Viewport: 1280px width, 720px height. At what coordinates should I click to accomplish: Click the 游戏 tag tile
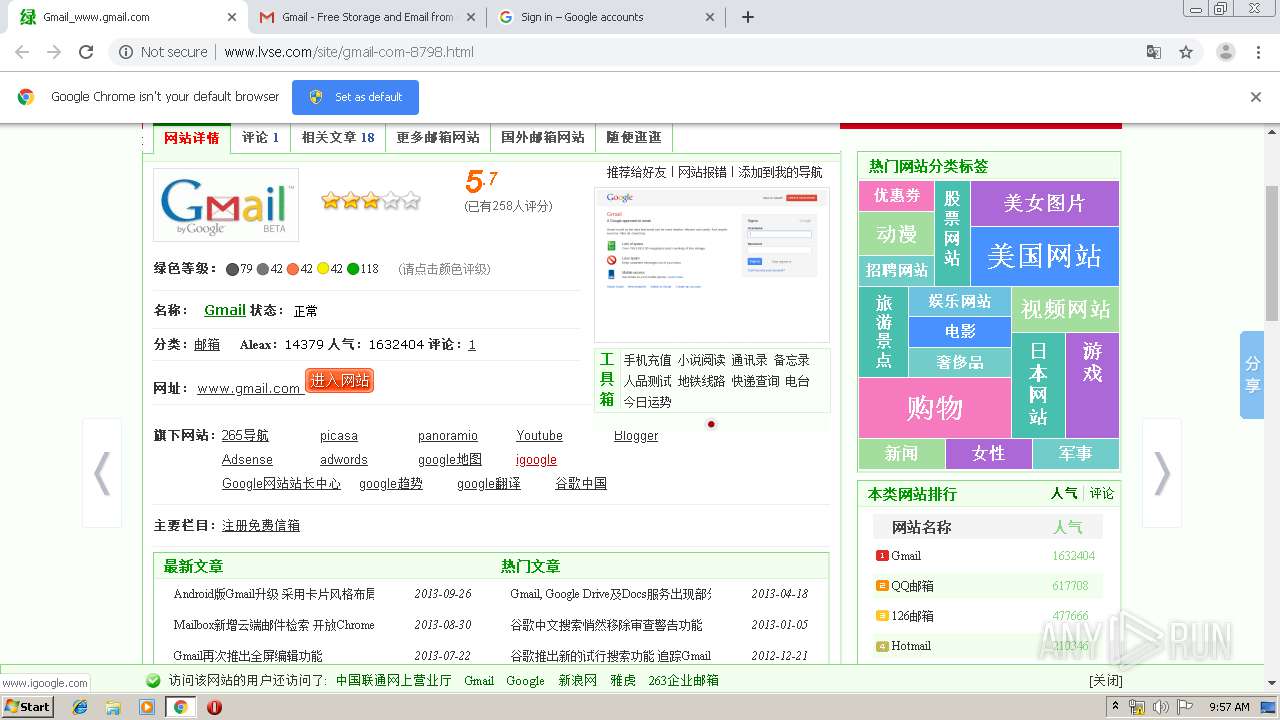pos(1092,385)
